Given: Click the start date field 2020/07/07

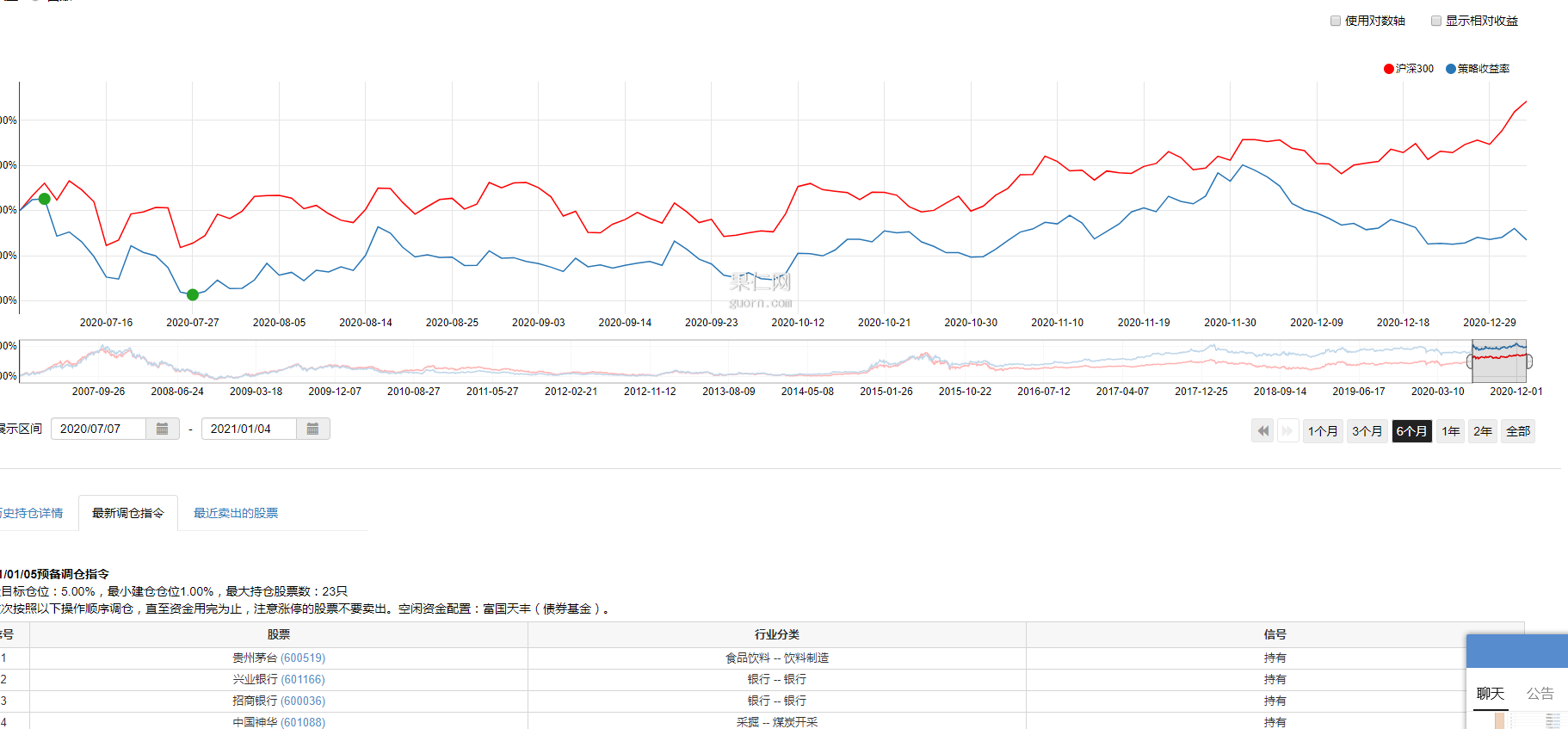Looking at the screenshot, I should (x=98, y=429).
